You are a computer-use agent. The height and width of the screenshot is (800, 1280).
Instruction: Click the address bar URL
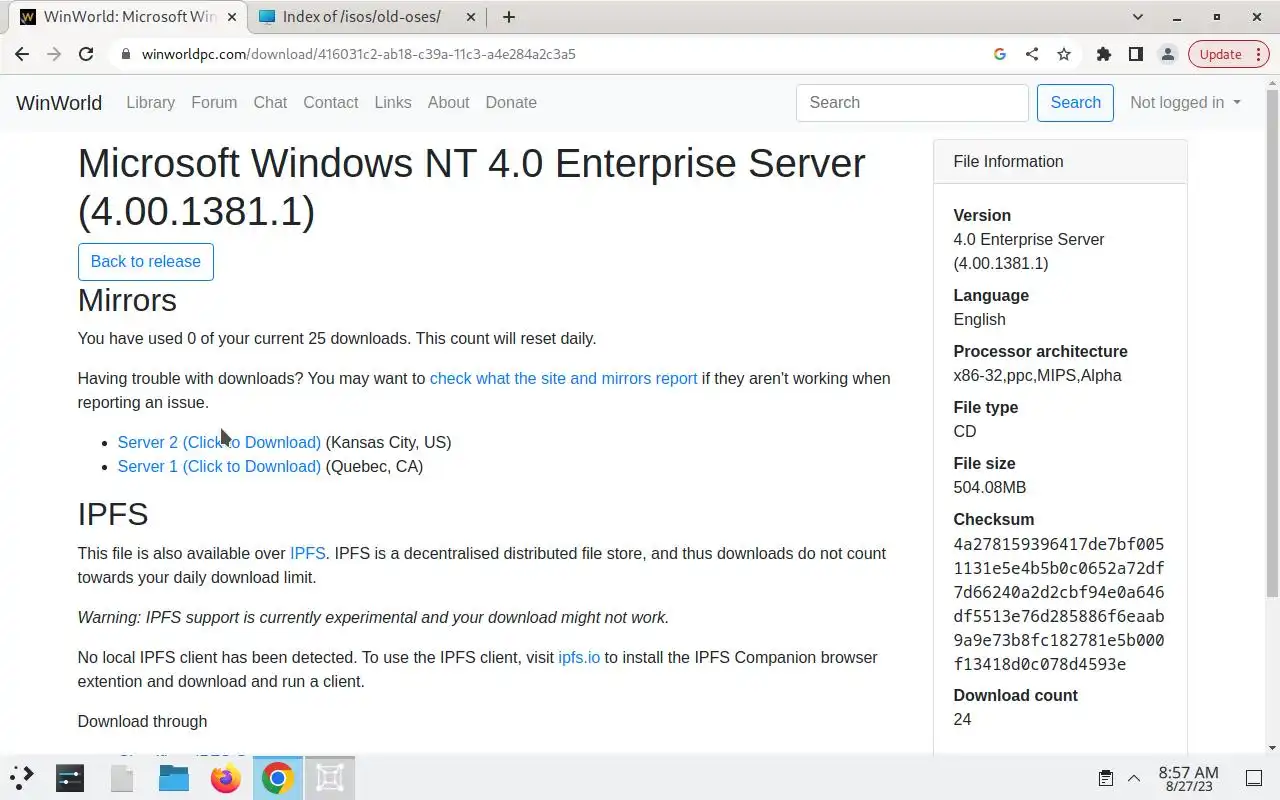click(358, 54)
